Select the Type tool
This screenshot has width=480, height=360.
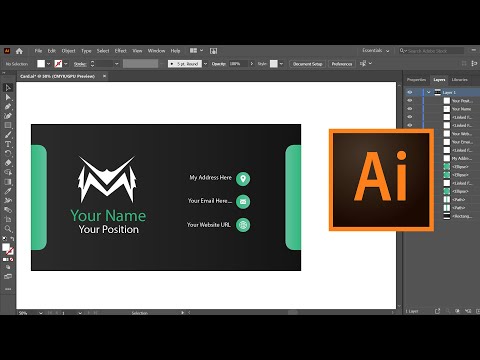click(8, 144)
